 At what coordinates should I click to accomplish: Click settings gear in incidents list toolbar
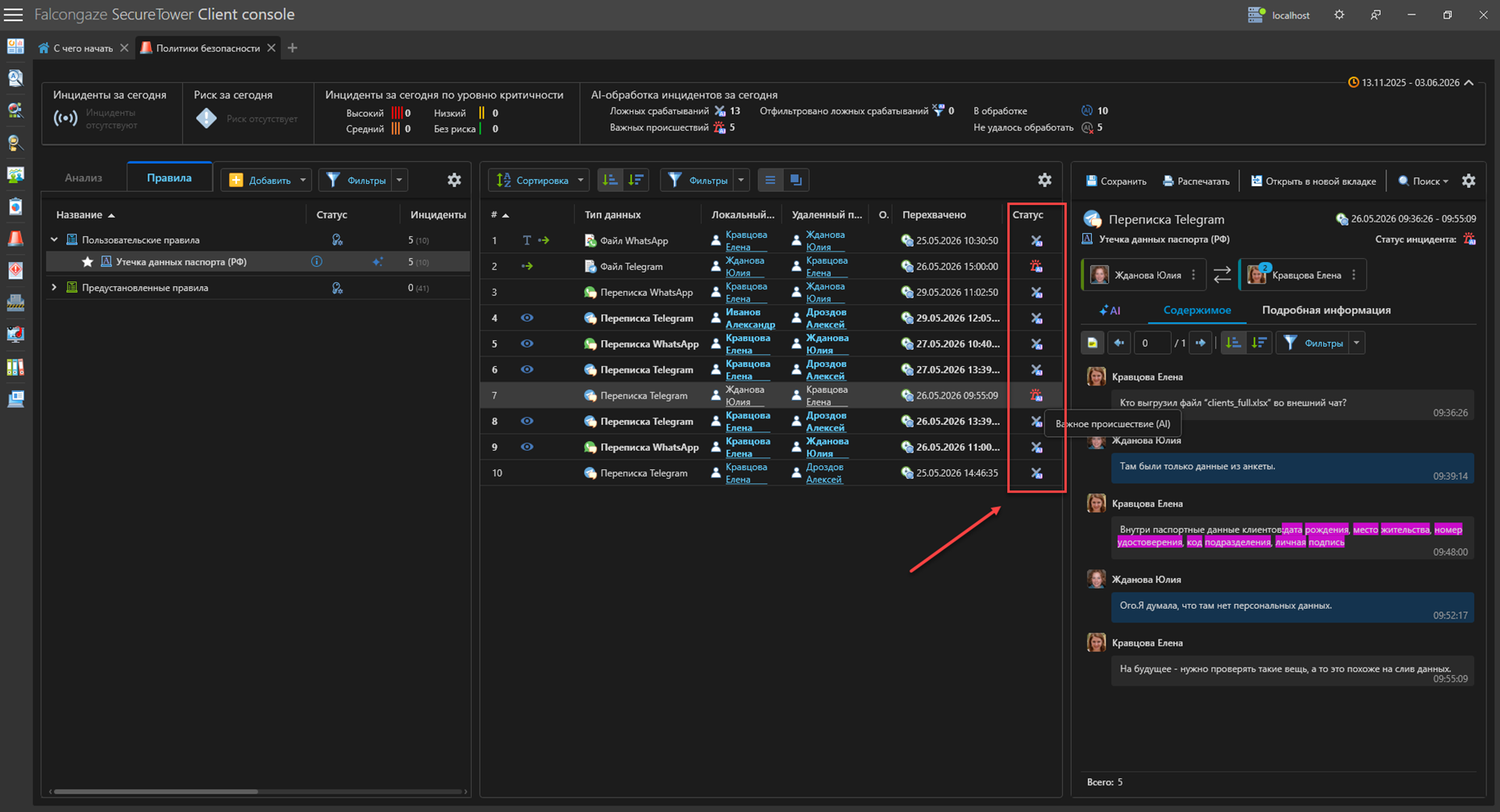coord(1044,180)
